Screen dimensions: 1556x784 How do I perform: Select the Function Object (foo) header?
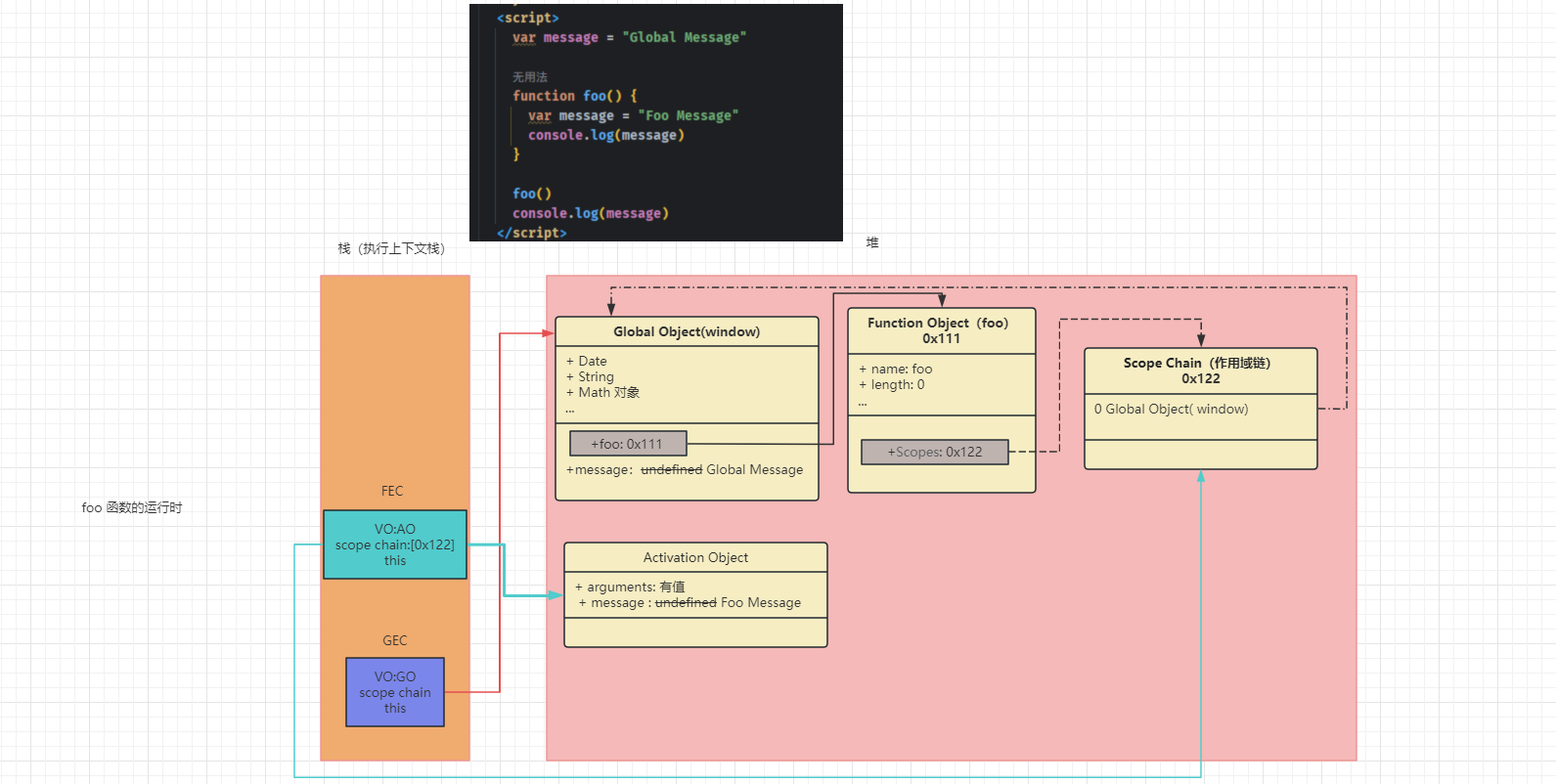(x=941, y=330)
